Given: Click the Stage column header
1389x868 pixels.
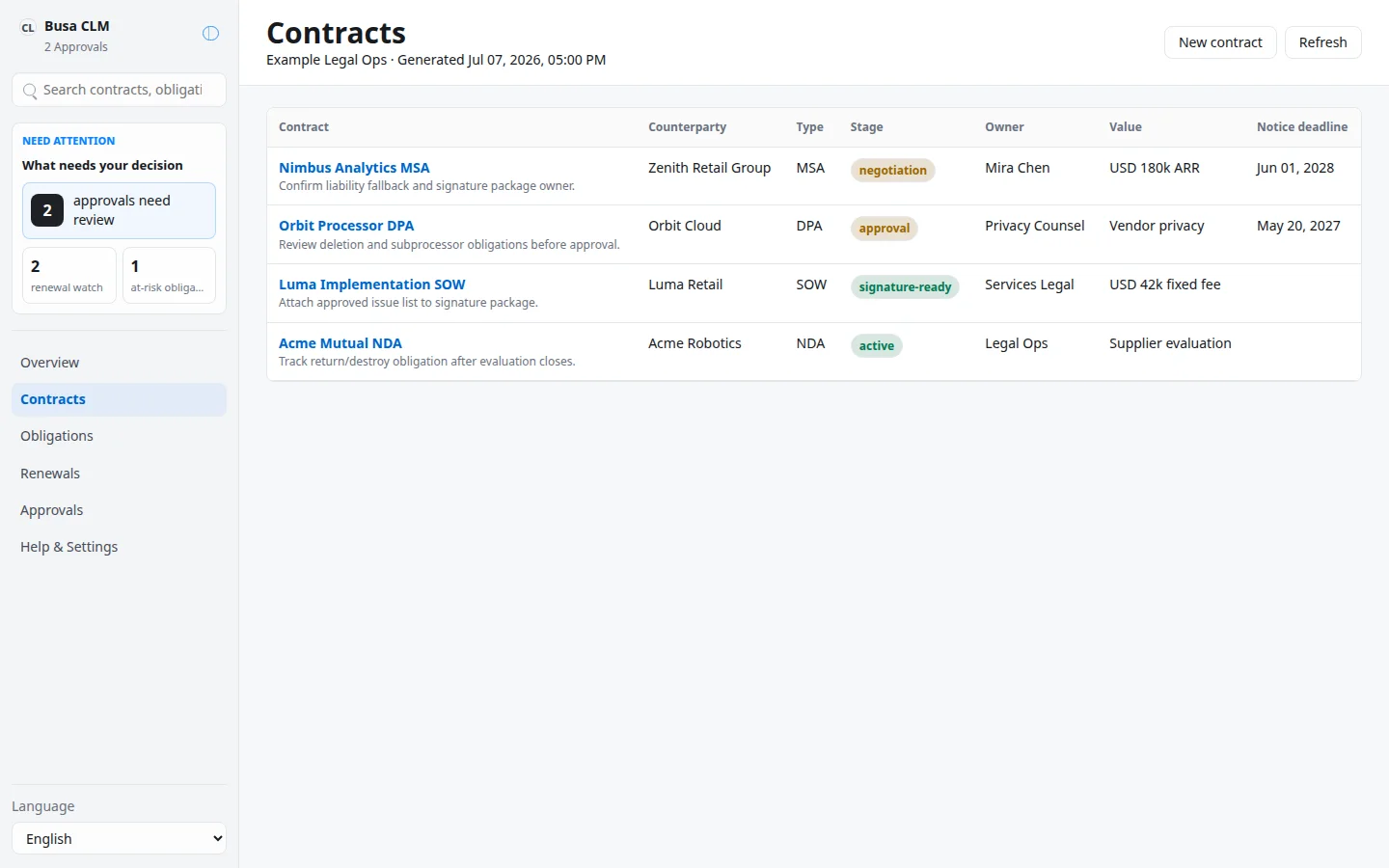Looking at the screenshot, I should [866, 127].
